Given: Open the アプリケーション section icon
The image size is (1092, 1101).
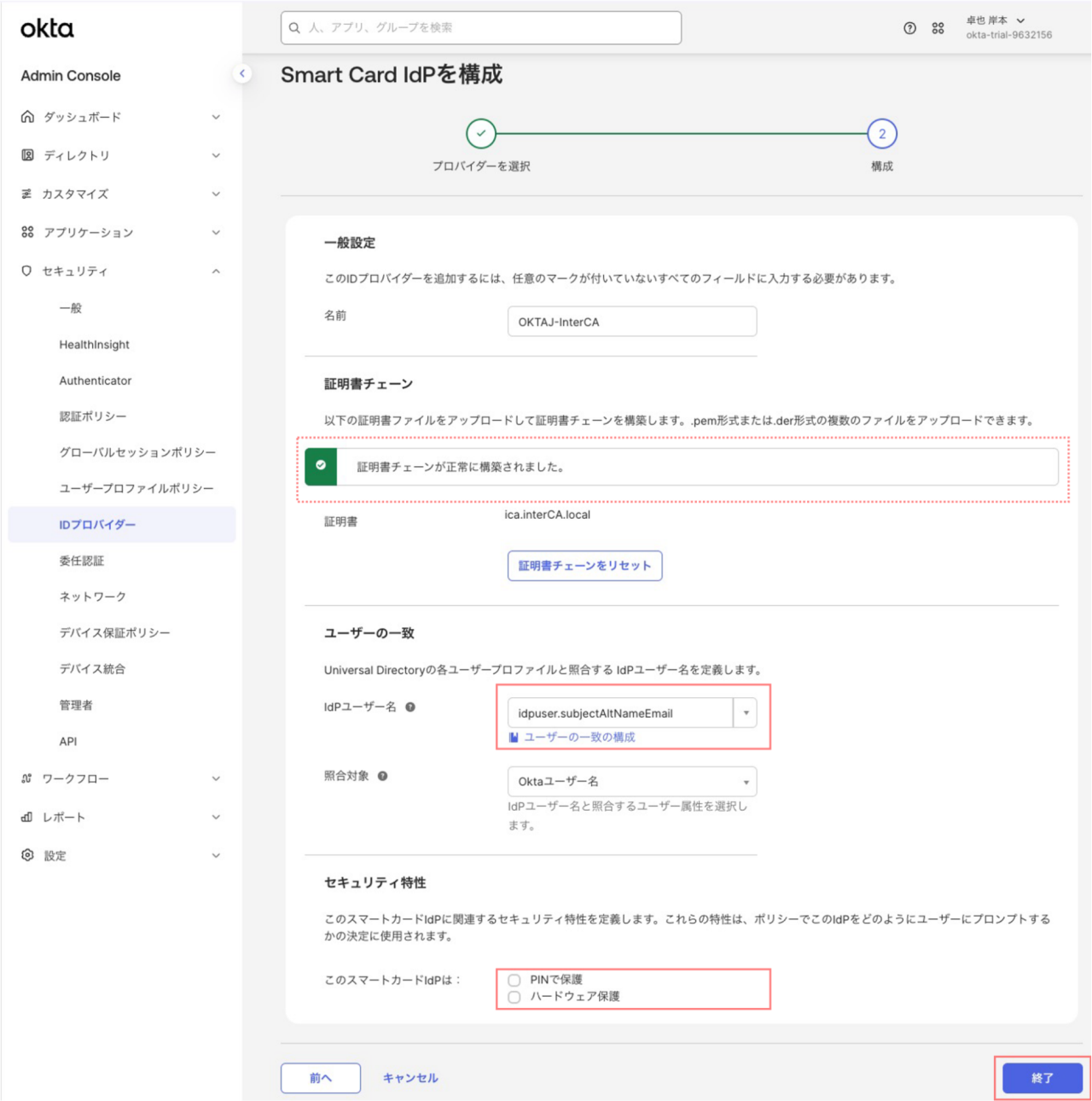Looking at the screenshot, I should 26,232.
